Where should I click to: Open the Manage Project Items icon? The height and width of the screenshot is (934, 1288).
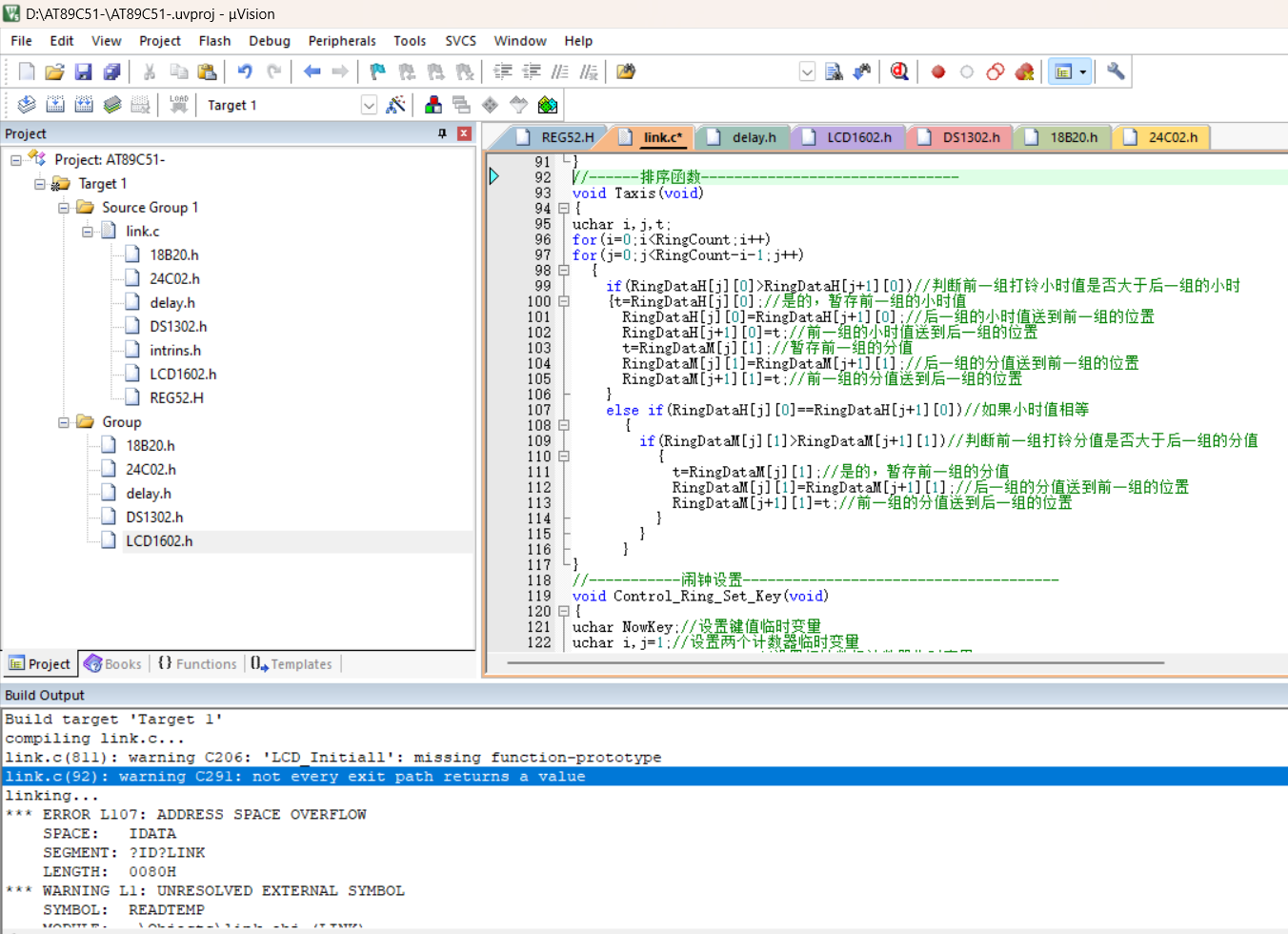click(433, 105)
